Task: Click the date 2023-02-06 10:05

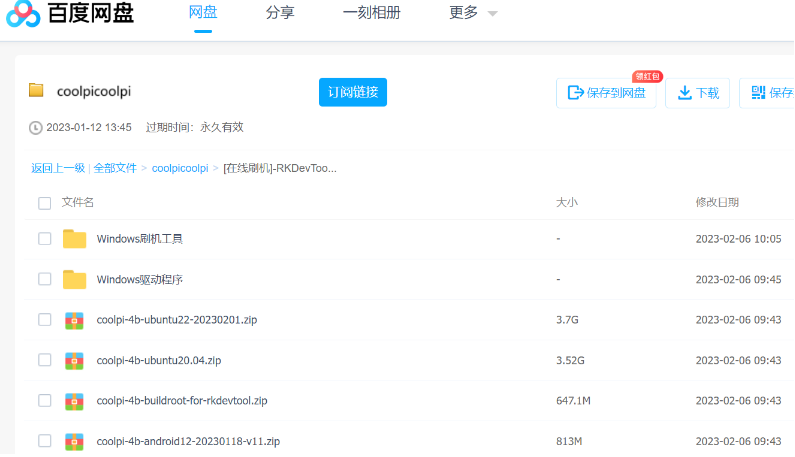Action: [738, 239]
